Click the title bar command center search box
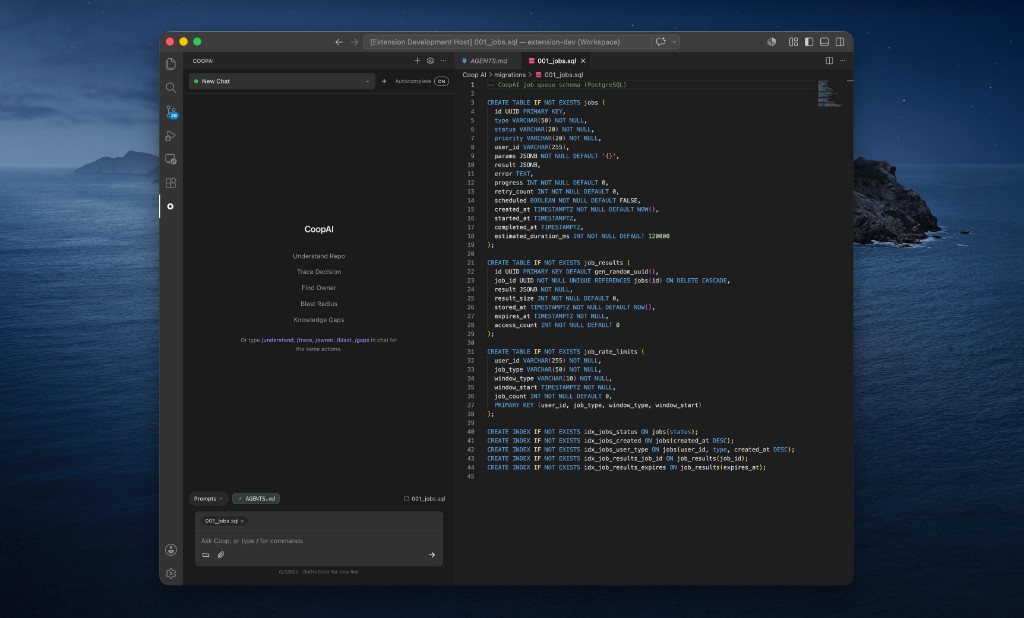Screen dimensions: 1024x618 point(508,42)
